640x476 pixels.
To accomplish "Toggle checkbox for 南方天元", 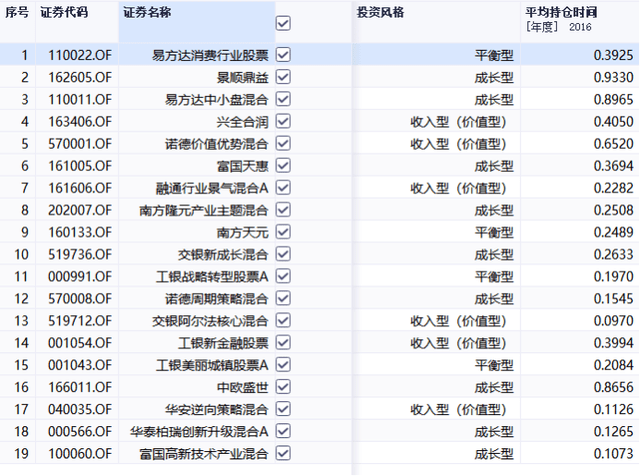I will (283, 232).
